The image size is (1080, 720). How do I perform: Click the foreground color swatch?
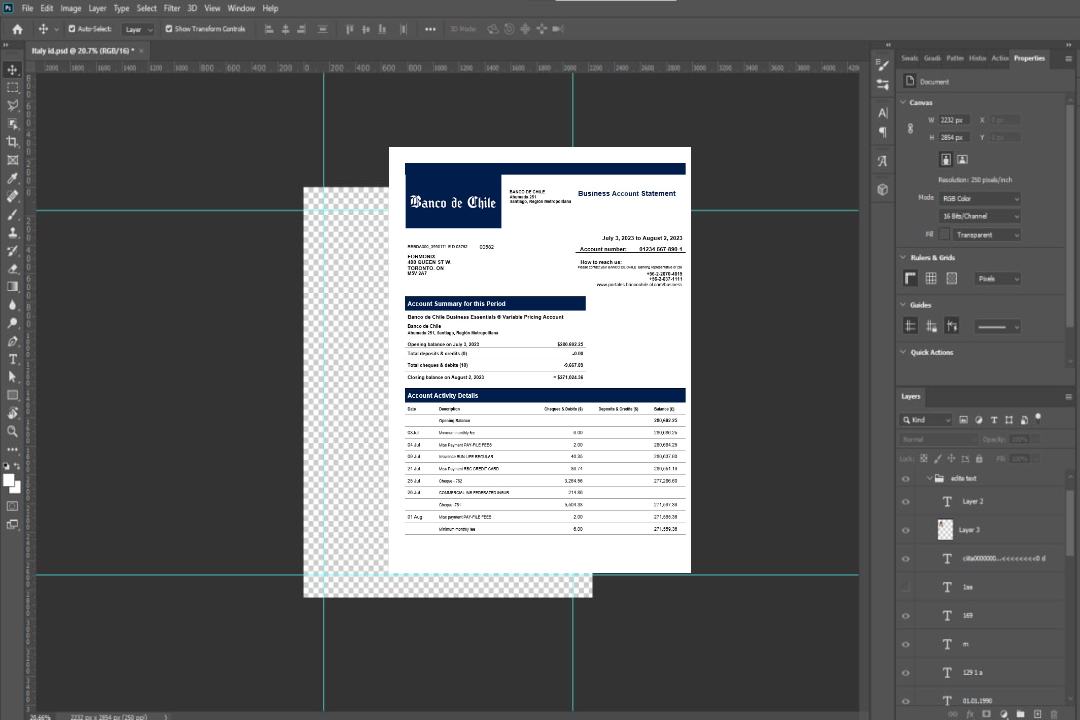tap(9, 480)
